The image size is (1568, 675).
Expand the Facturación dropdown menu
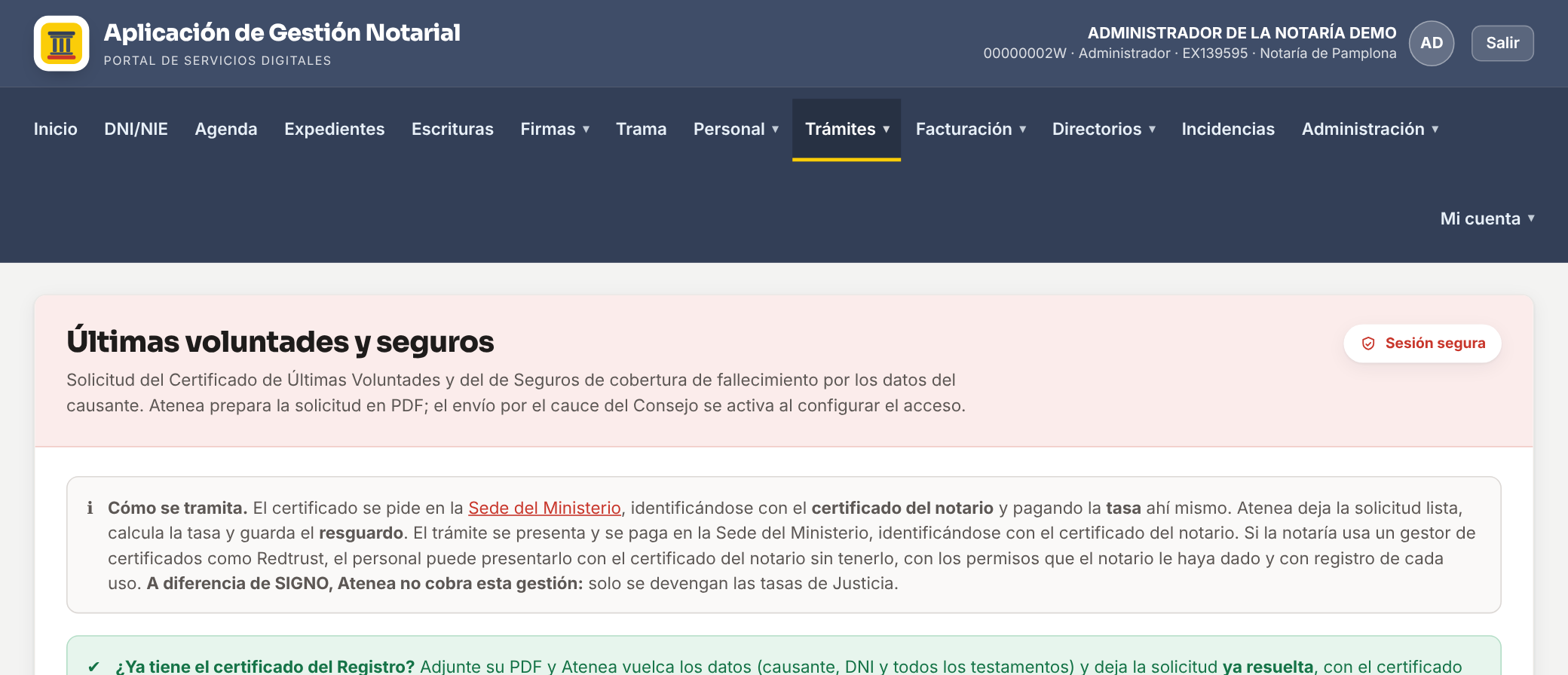pos(970,129)
